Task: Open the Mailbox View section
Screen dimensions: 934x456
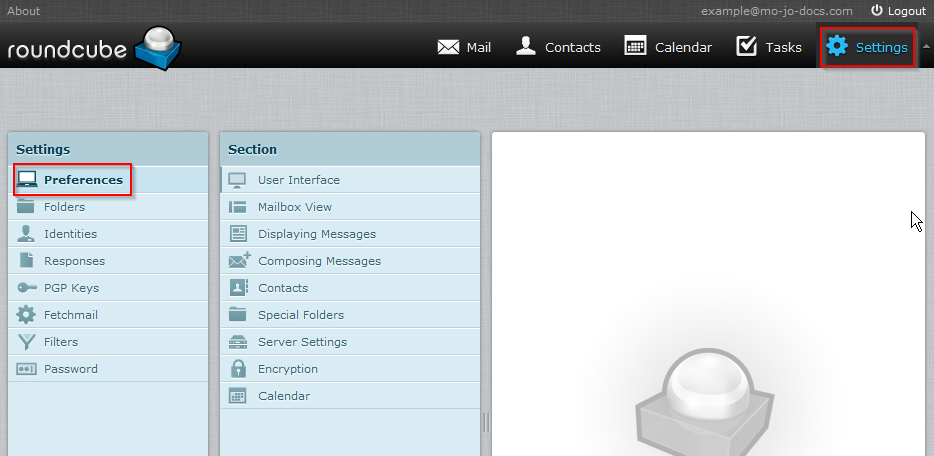Action: click(x=294, y=207)
